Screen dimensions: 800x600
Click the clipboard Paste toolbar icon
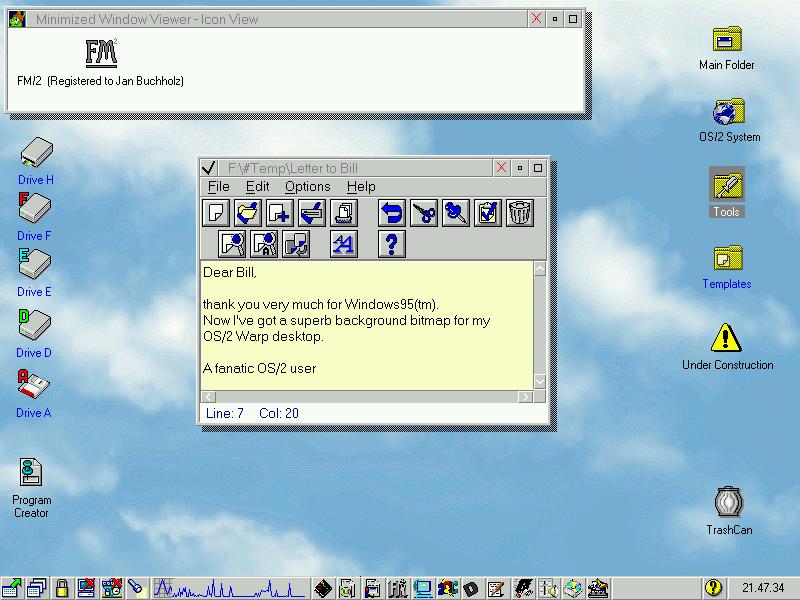pyautogui.click(x=487, y=212)
